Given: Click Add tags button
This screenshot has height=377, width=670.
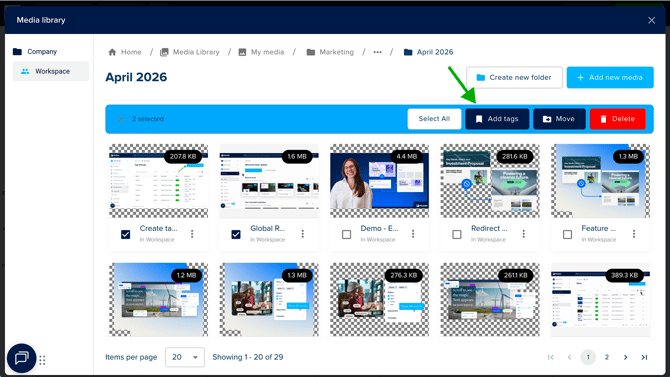Looking at the screenshot, I should click(497, 119).
